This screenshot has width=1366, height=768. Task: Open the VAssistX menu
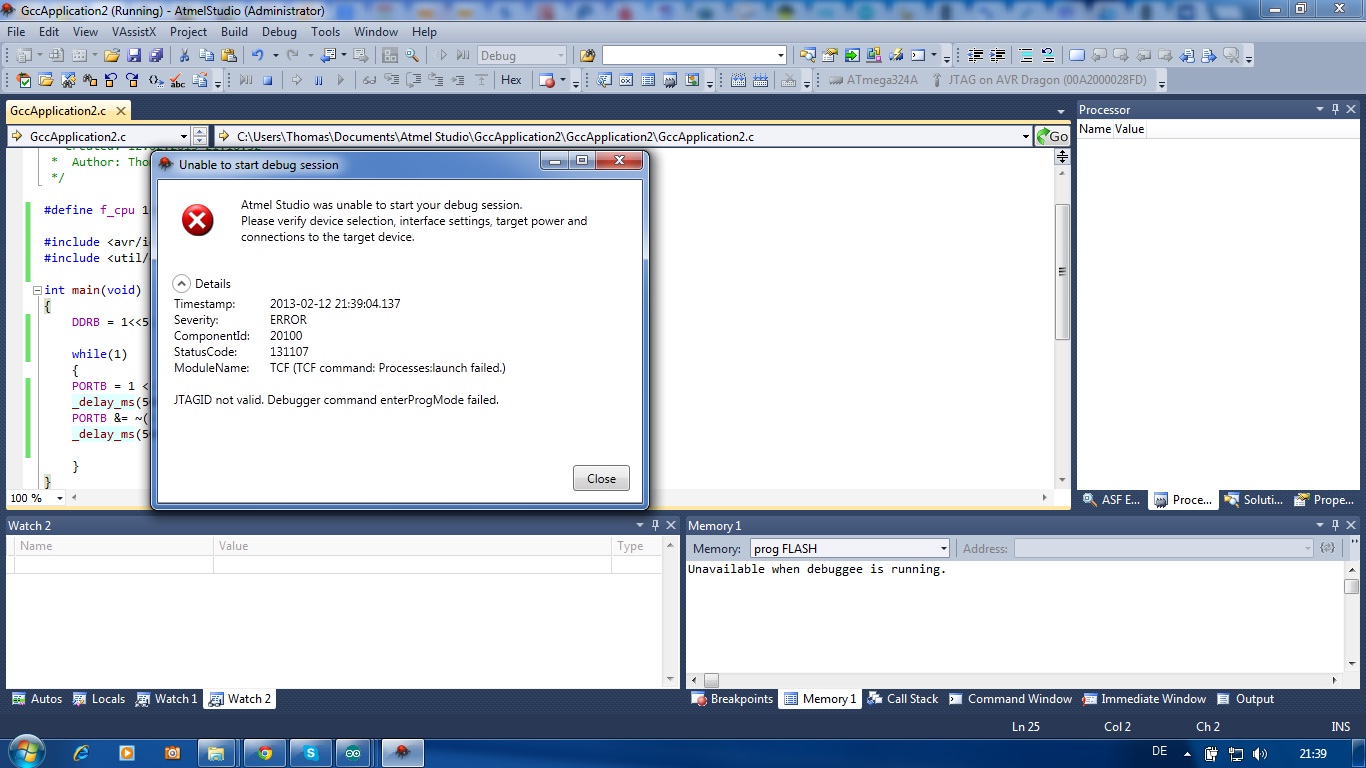pyautogui.click(x=134, y=32)
